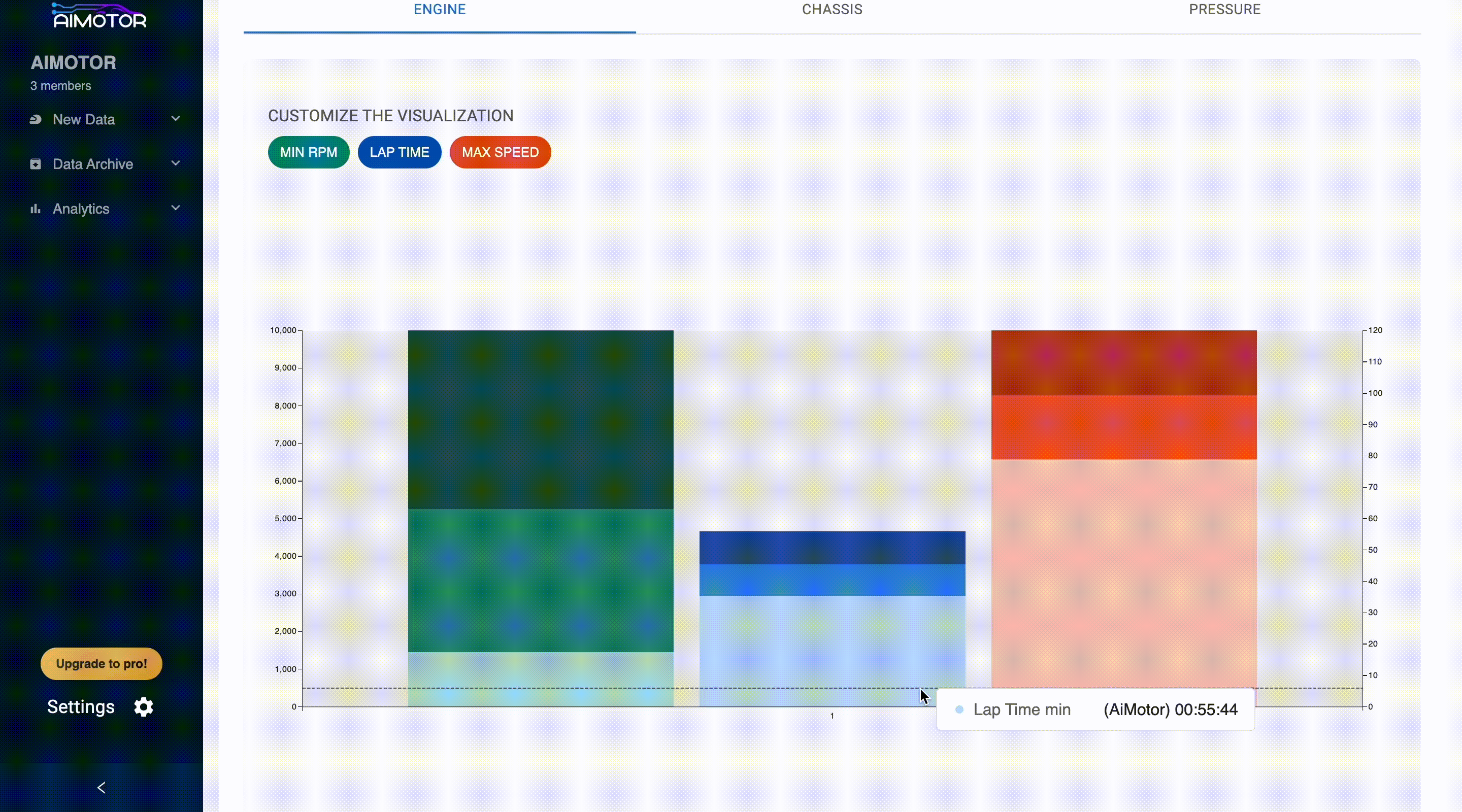Click the dark green Min RPM bar segment
Screen dimensions: 1462x812
tap(540, 419)
